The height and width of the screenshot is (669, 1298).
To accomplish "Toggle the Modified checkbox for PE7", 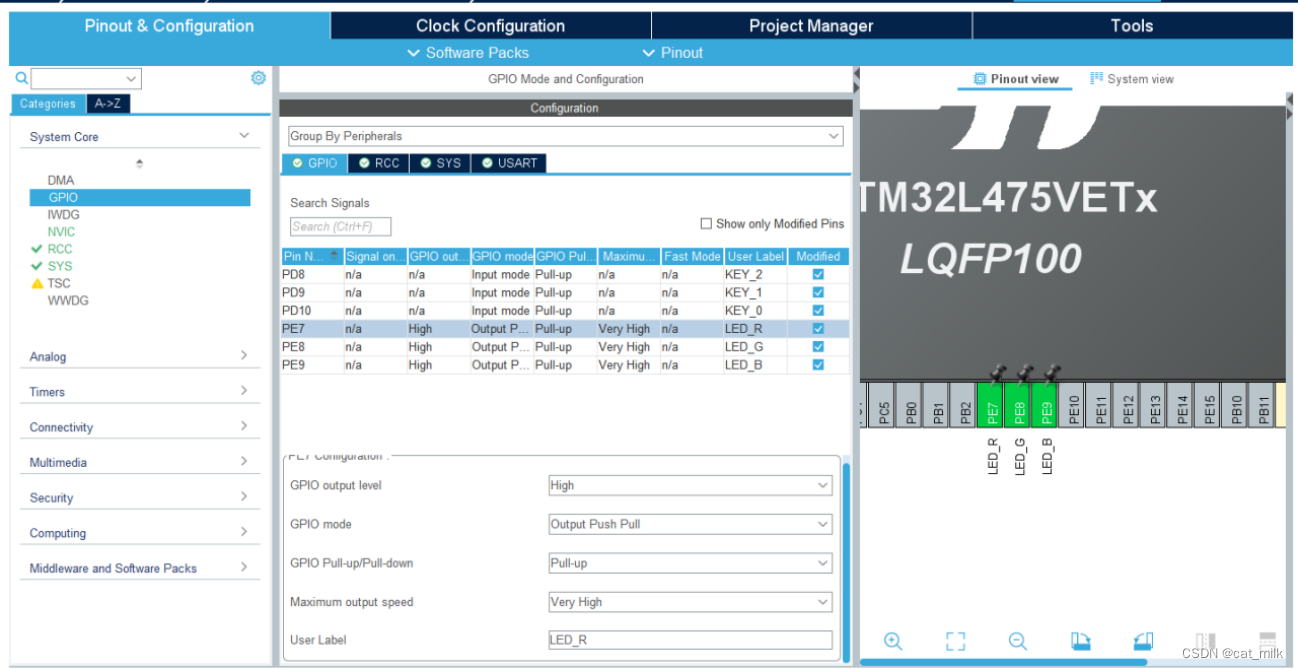I will (x=818, y=328).
